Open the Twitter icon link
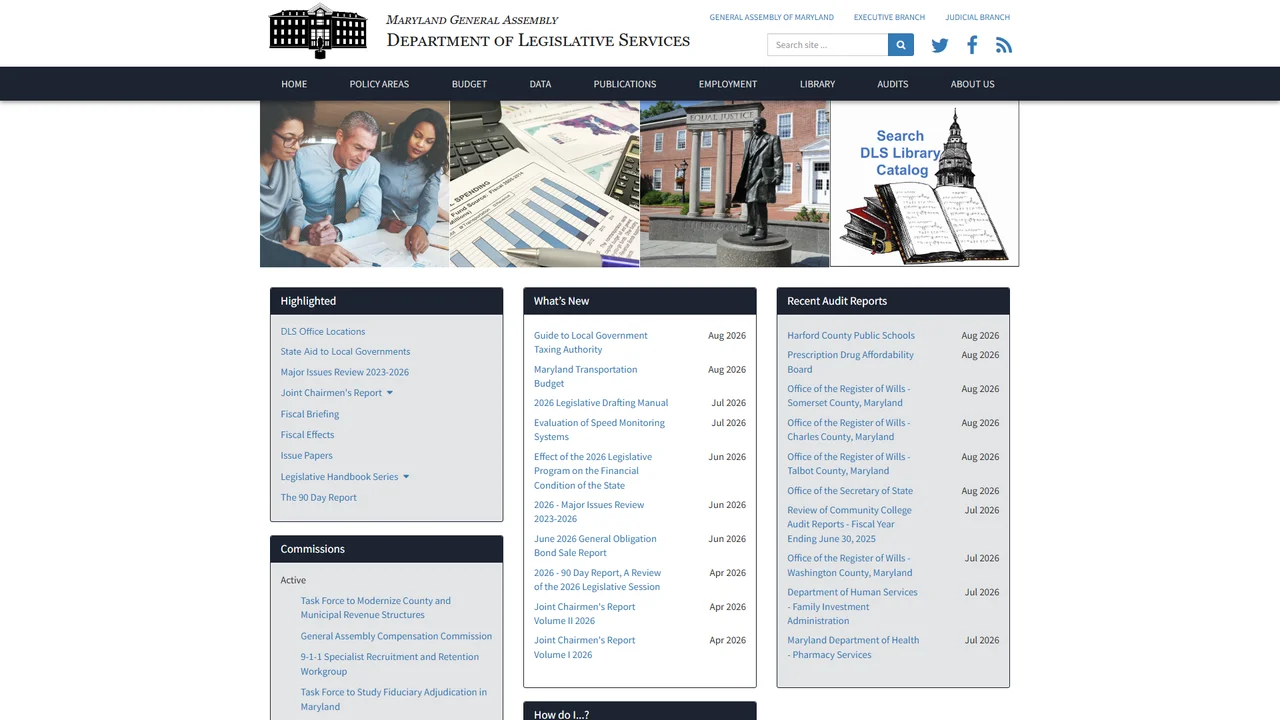The width and height of the screenshot is (1280, 720). pos(940,45)
